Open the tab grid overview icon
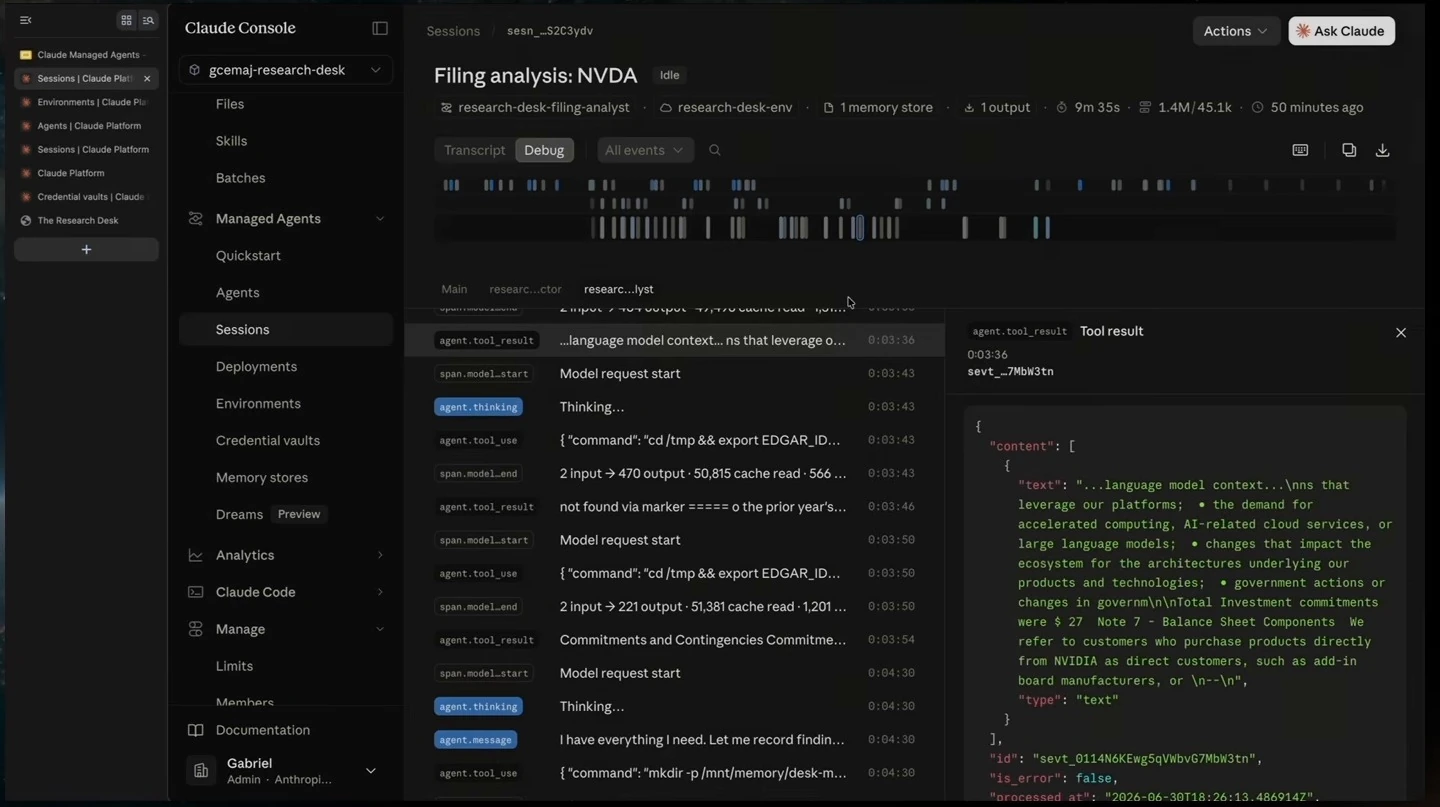This screenshot has height=807, width=1440. coord(126,20)
